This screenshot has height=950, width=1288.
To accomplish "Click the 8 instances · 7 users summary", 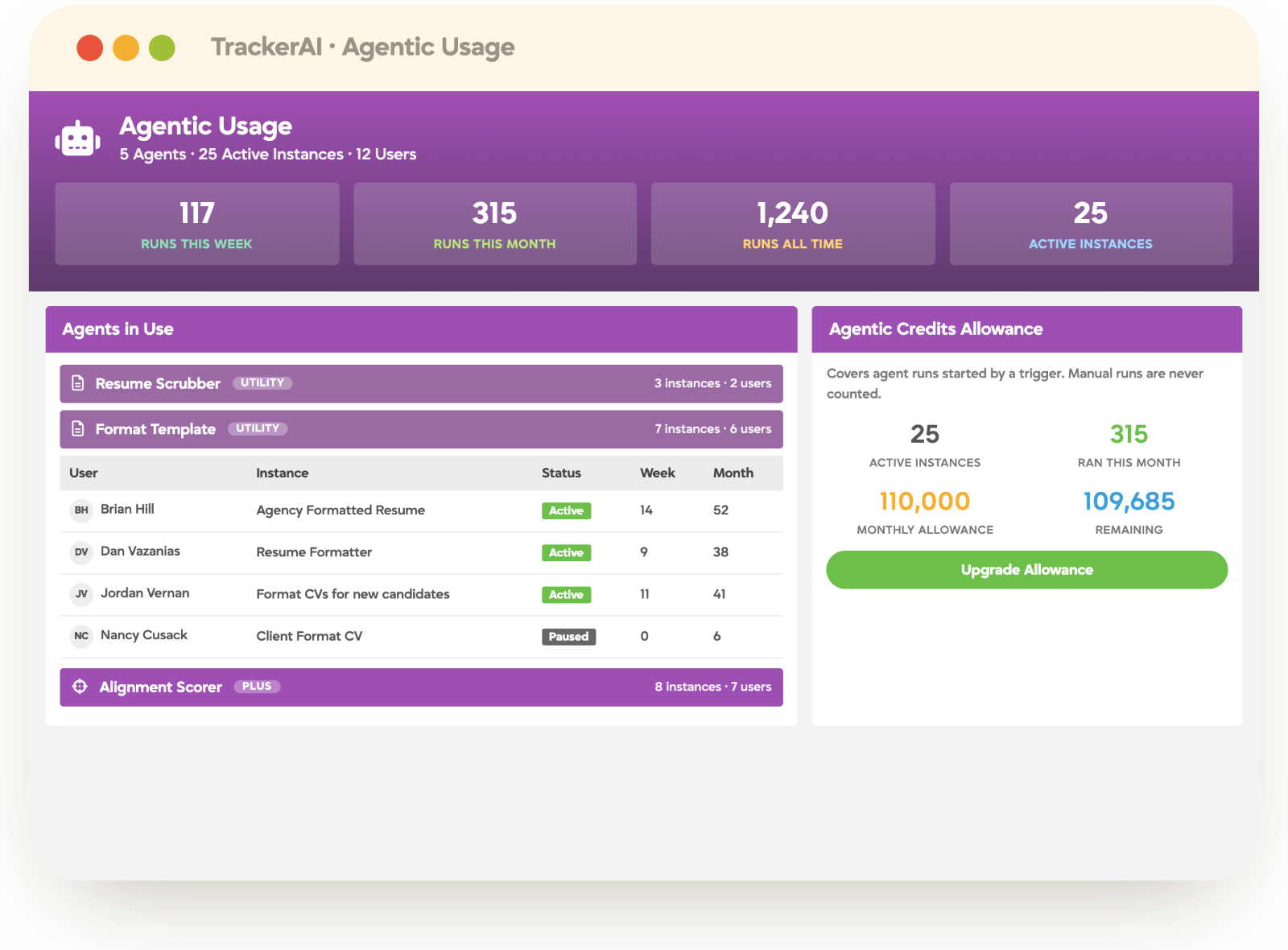I will pos(712,687).
